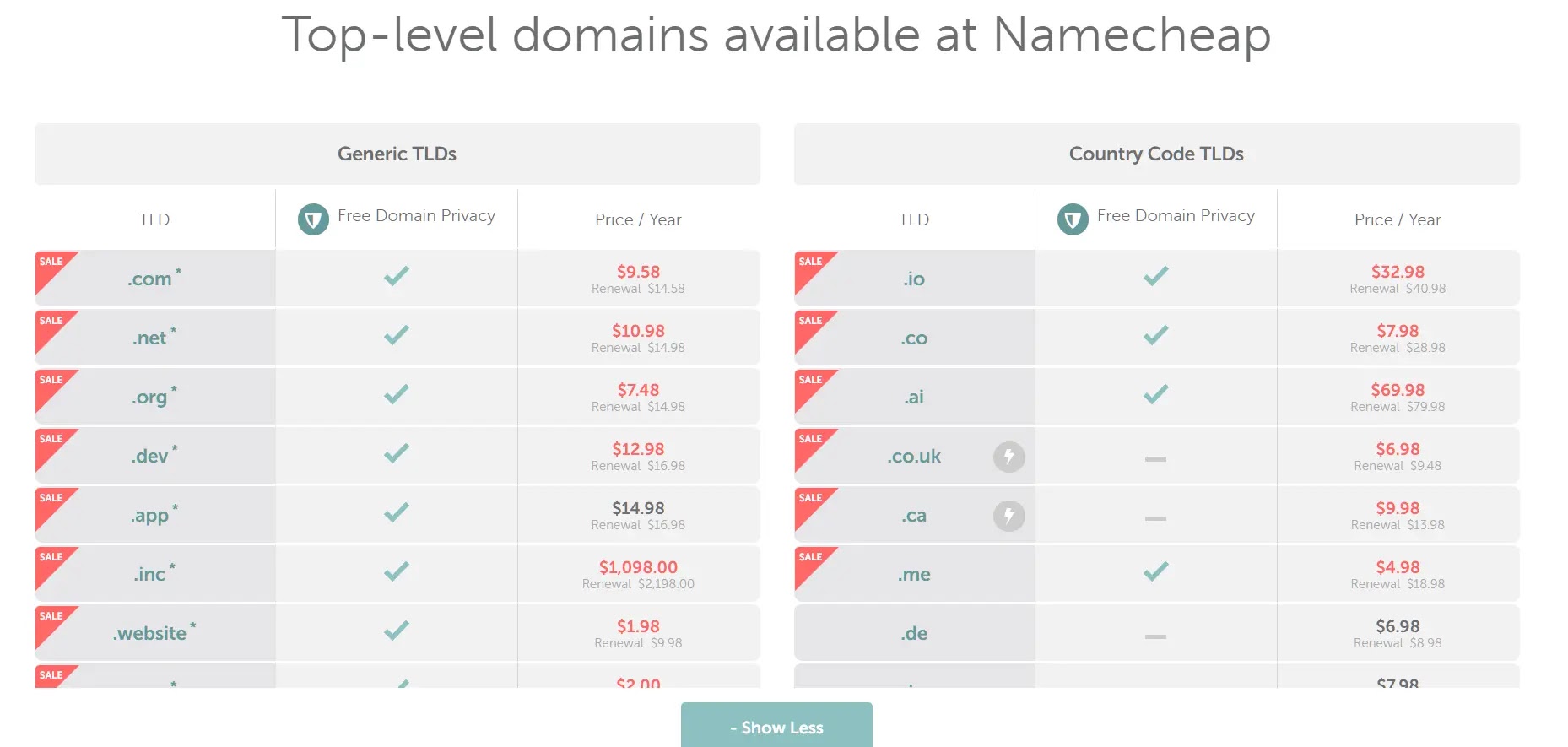Click the SALE ribbon on the .dev row
The width and height of the screenshot is (1568, 747).
tap(52, 444)
